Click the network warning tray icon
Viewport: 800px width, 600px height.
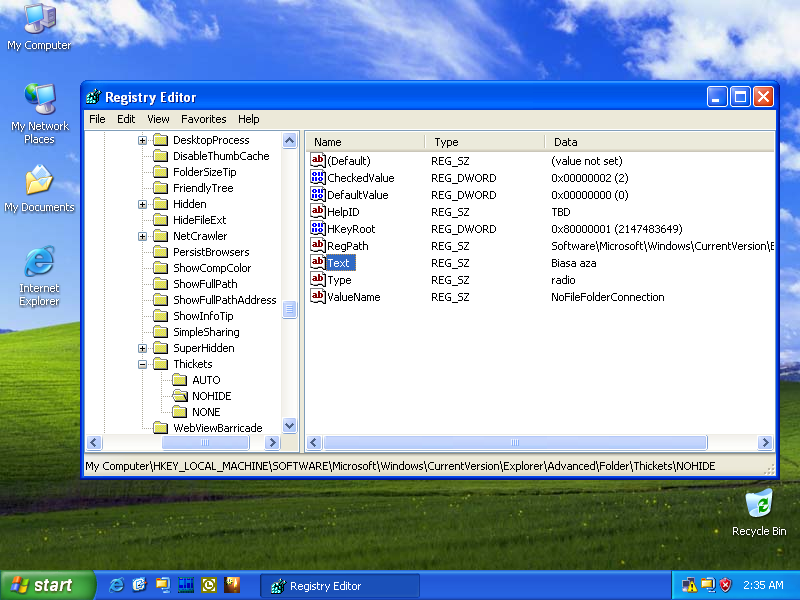click(x=689, y=585)
